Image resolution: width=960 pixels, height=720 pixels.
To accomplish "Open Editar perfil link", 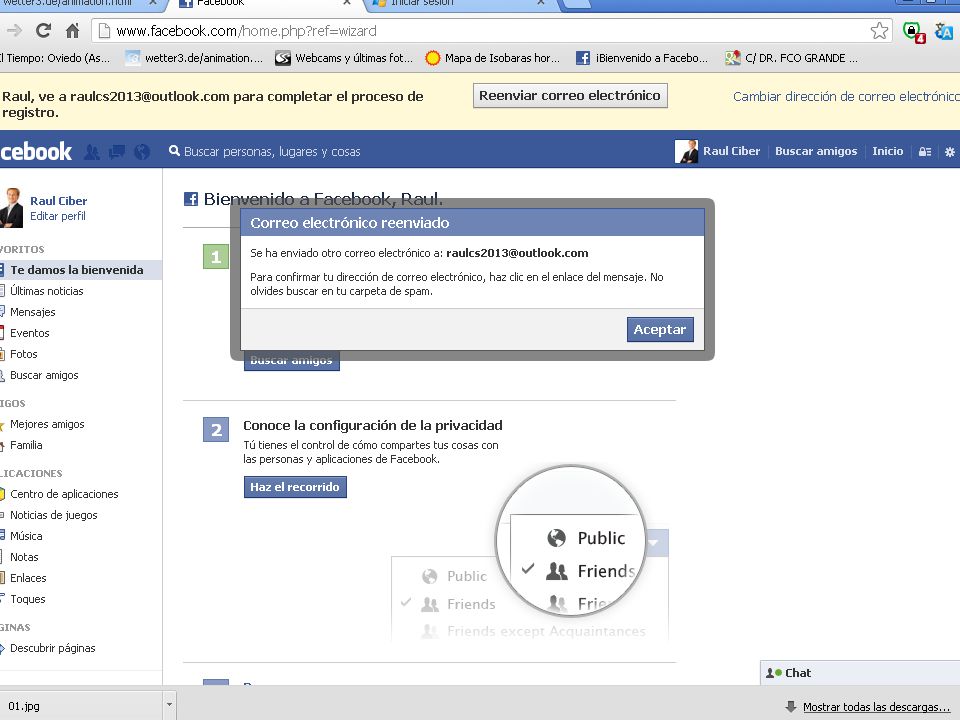I will tap(58, 216).
